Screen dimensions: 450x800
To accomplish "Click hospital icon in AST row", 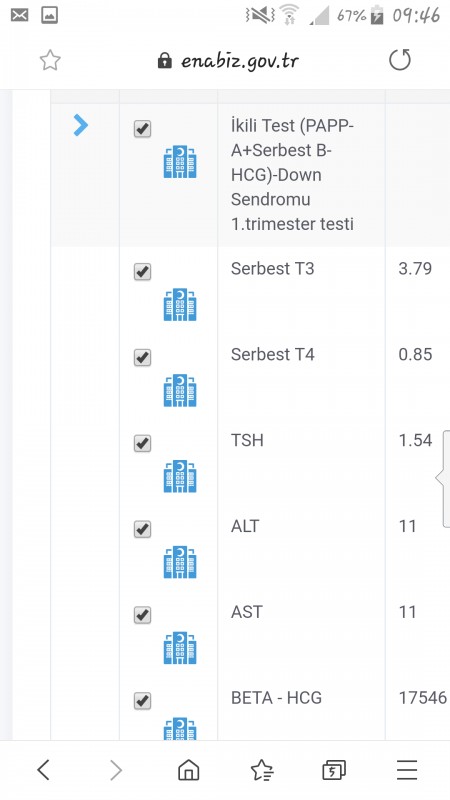I will [180, 647].
